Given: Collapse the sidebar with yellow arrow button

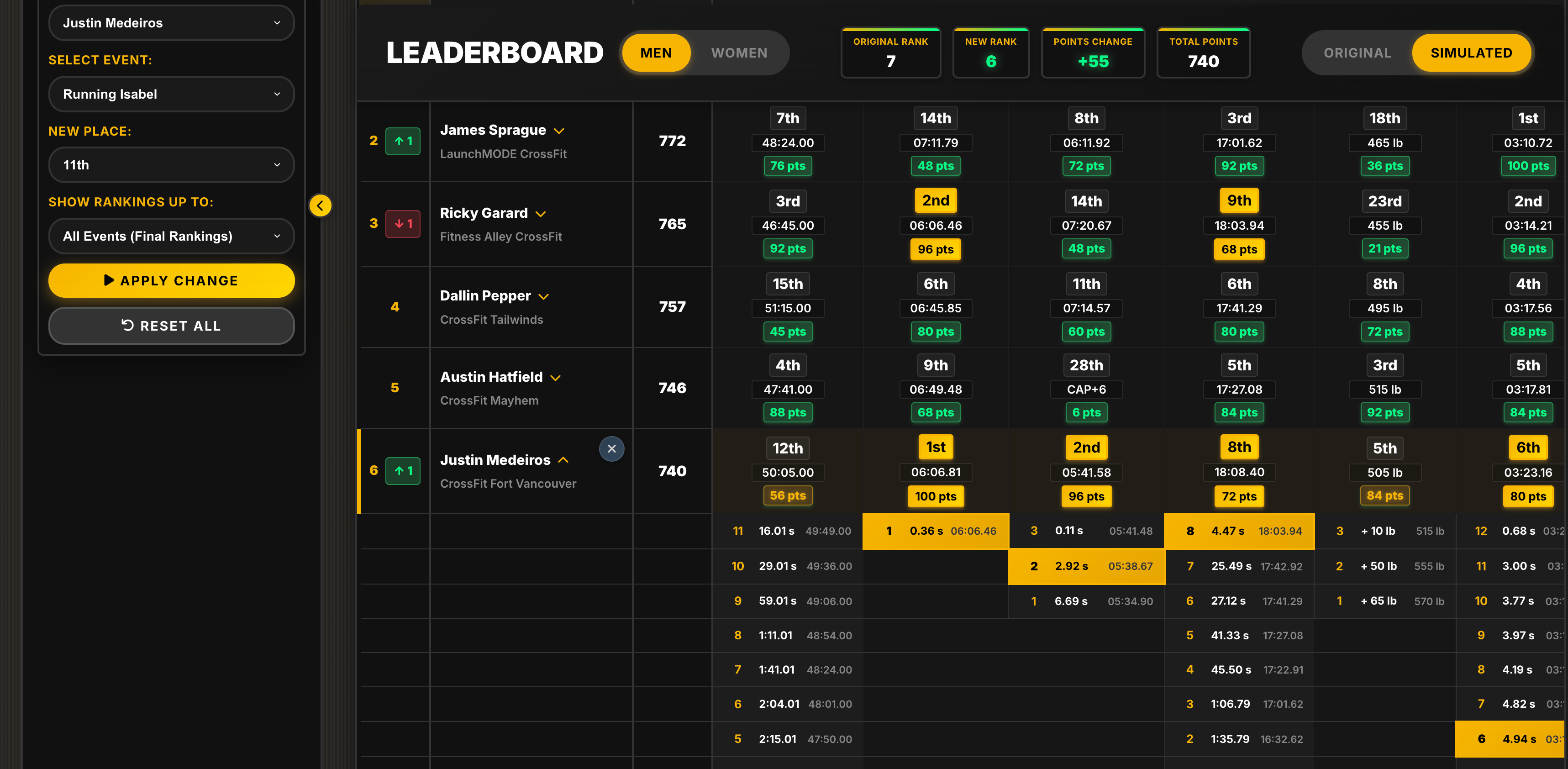Looking at the screenshot, I should coord(320,206).
